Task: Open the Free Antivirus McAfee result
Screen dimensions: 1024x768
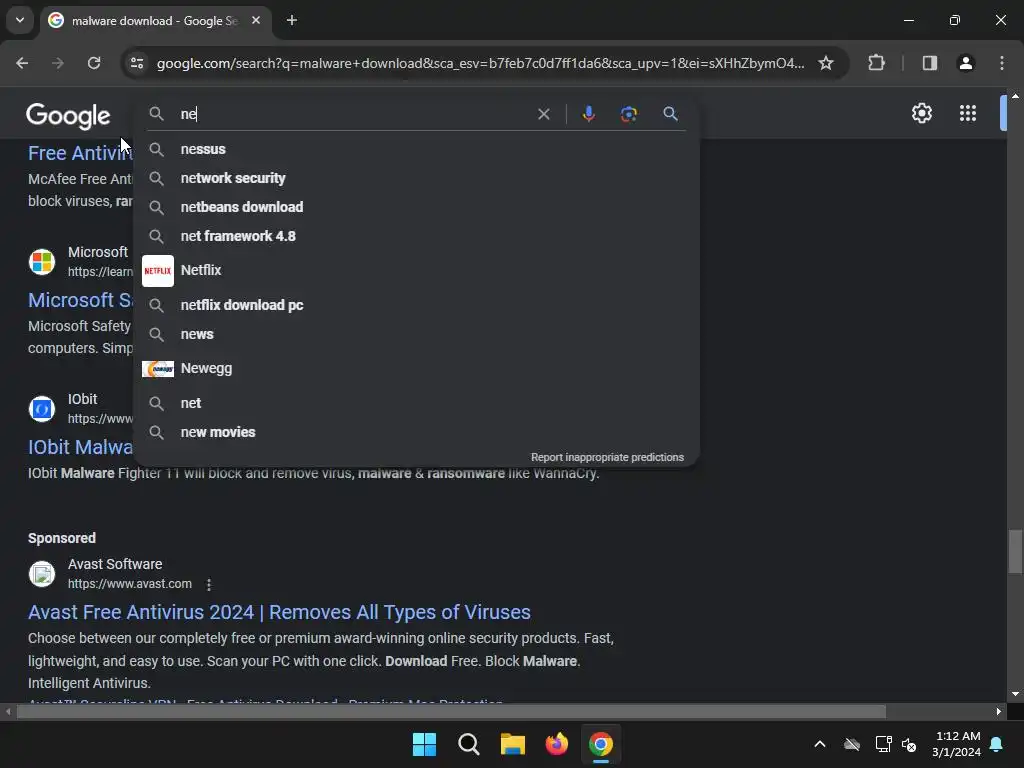Action: (x=80, y=153)
